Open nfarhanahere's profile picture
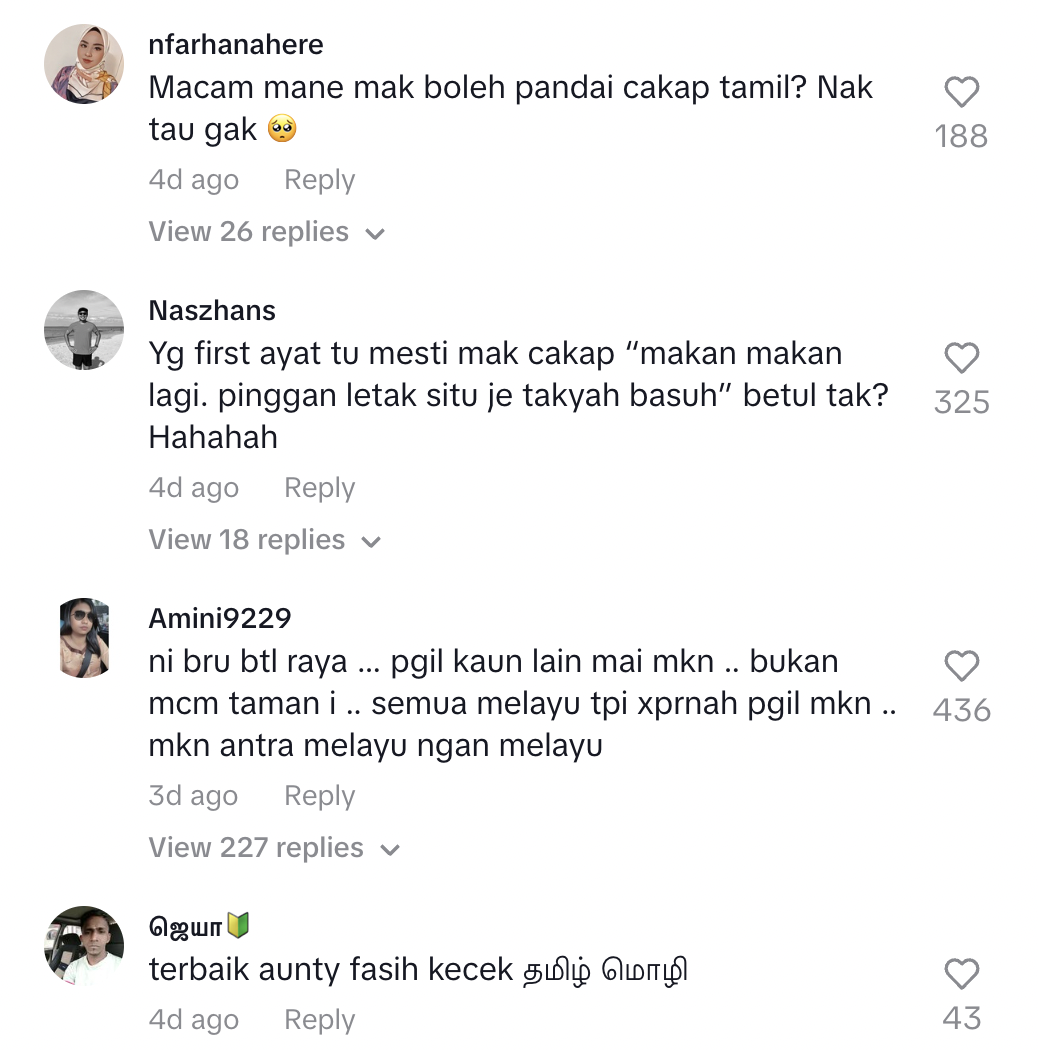Image resolution: width=1038 pixels, height=1050 pixels. pyautogui.click(x=84, y=64)
